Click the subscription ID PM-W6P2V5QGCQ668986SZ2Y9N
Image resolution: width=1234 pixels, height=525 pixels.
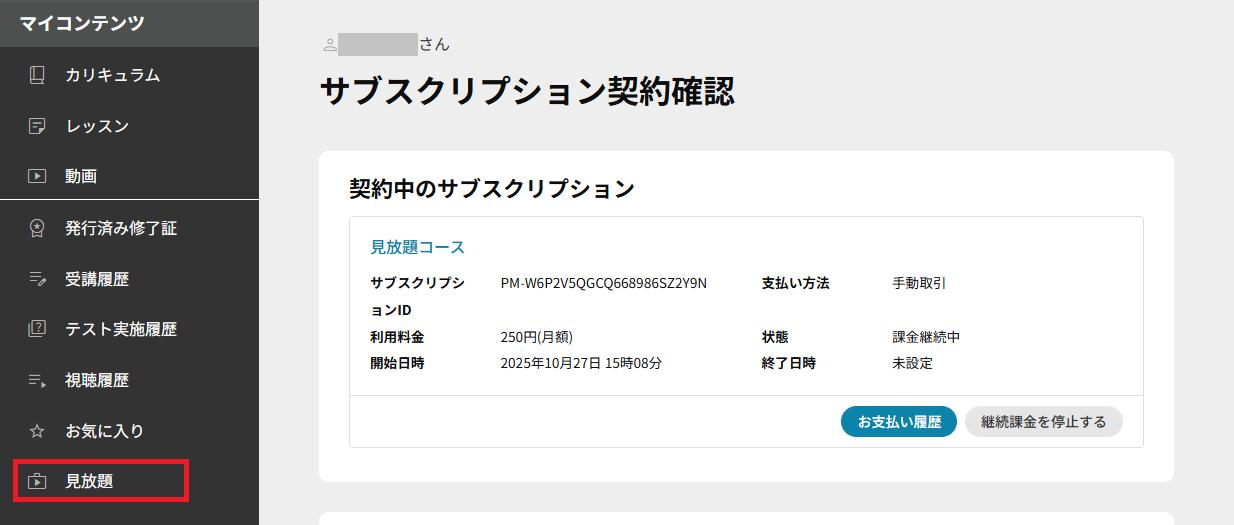[x=603, y=283]
